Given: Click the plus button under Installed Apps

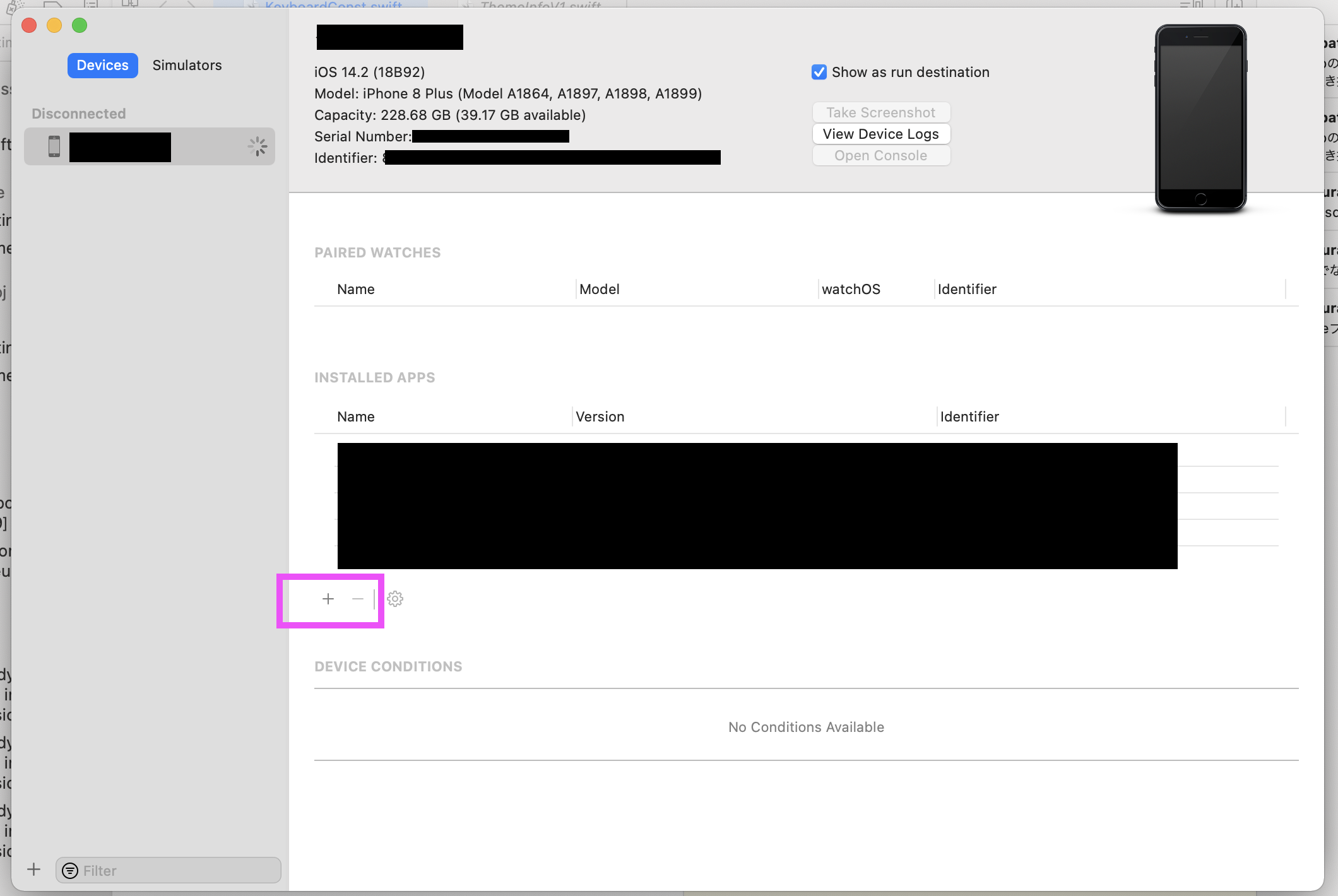Looking at the screenshot, I should [x=328, y=599].
